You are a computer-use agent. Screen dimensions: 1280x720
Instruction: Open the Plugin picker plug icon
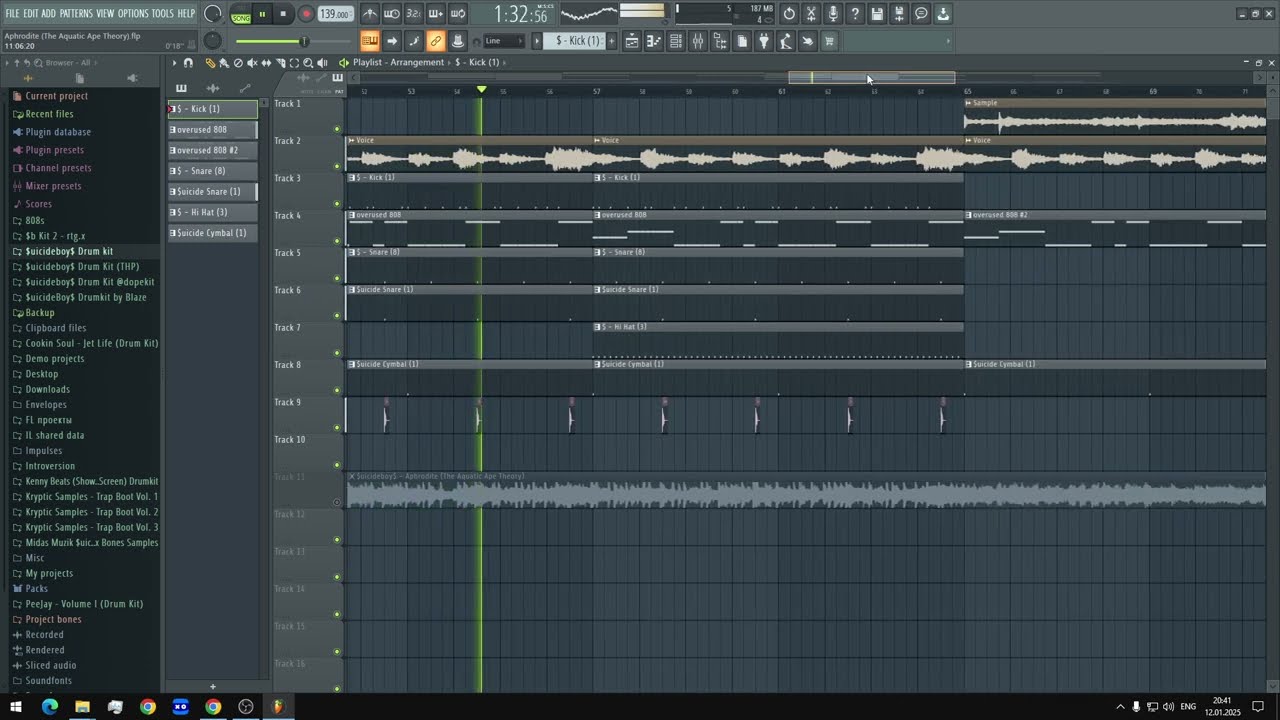pyautogui.click(x=764, y=41)
